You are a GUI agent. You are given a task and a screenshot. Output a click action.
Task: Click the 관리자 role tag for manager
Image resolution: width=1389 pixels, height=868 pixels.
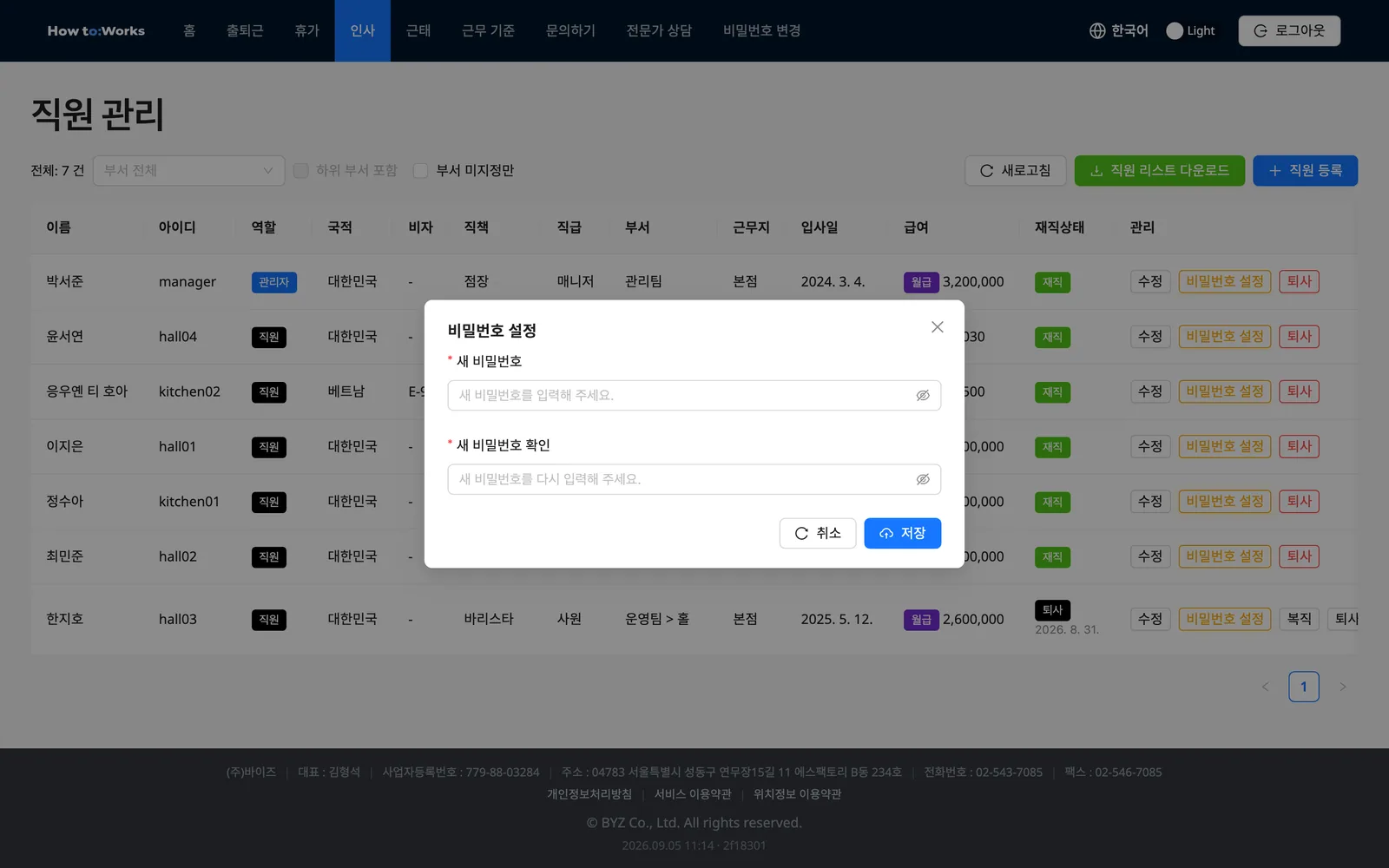coord(274,282)
